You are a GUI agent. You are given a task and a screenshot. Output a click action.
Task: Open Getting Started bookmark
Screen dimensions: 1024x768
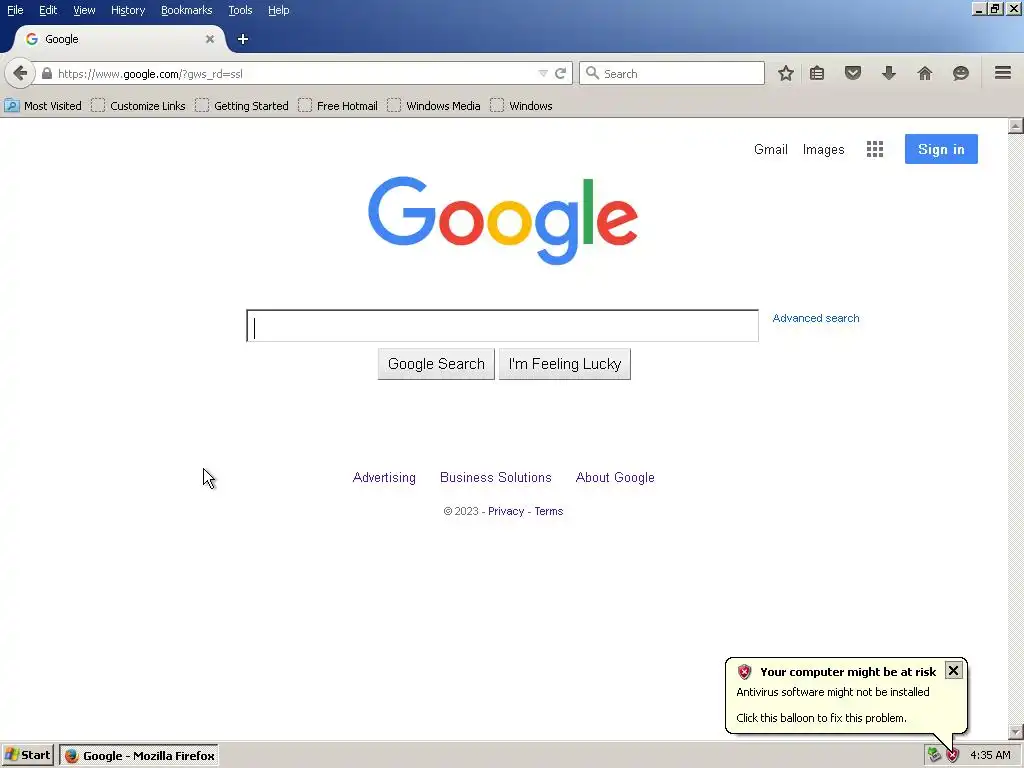[x=242, y=106]
